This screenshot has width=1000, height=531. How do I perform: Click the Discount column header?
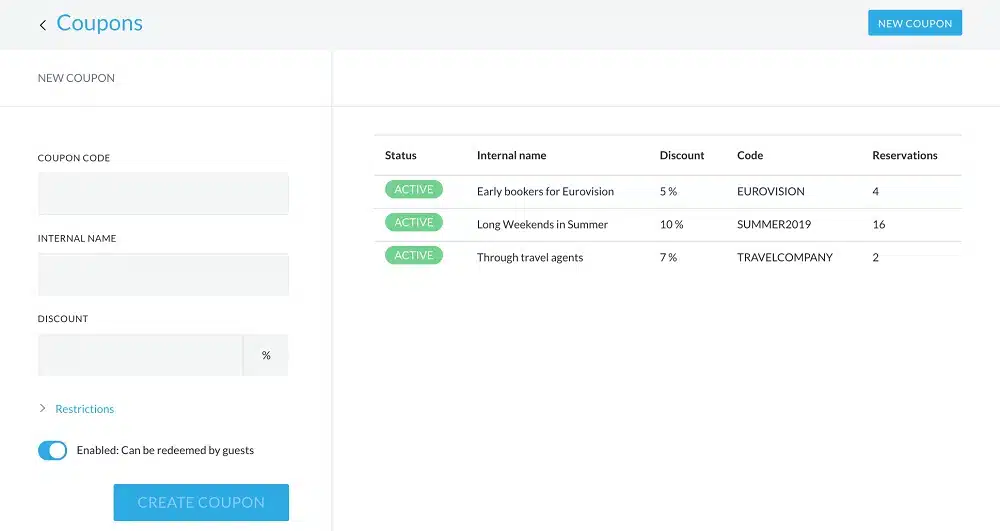682,155
